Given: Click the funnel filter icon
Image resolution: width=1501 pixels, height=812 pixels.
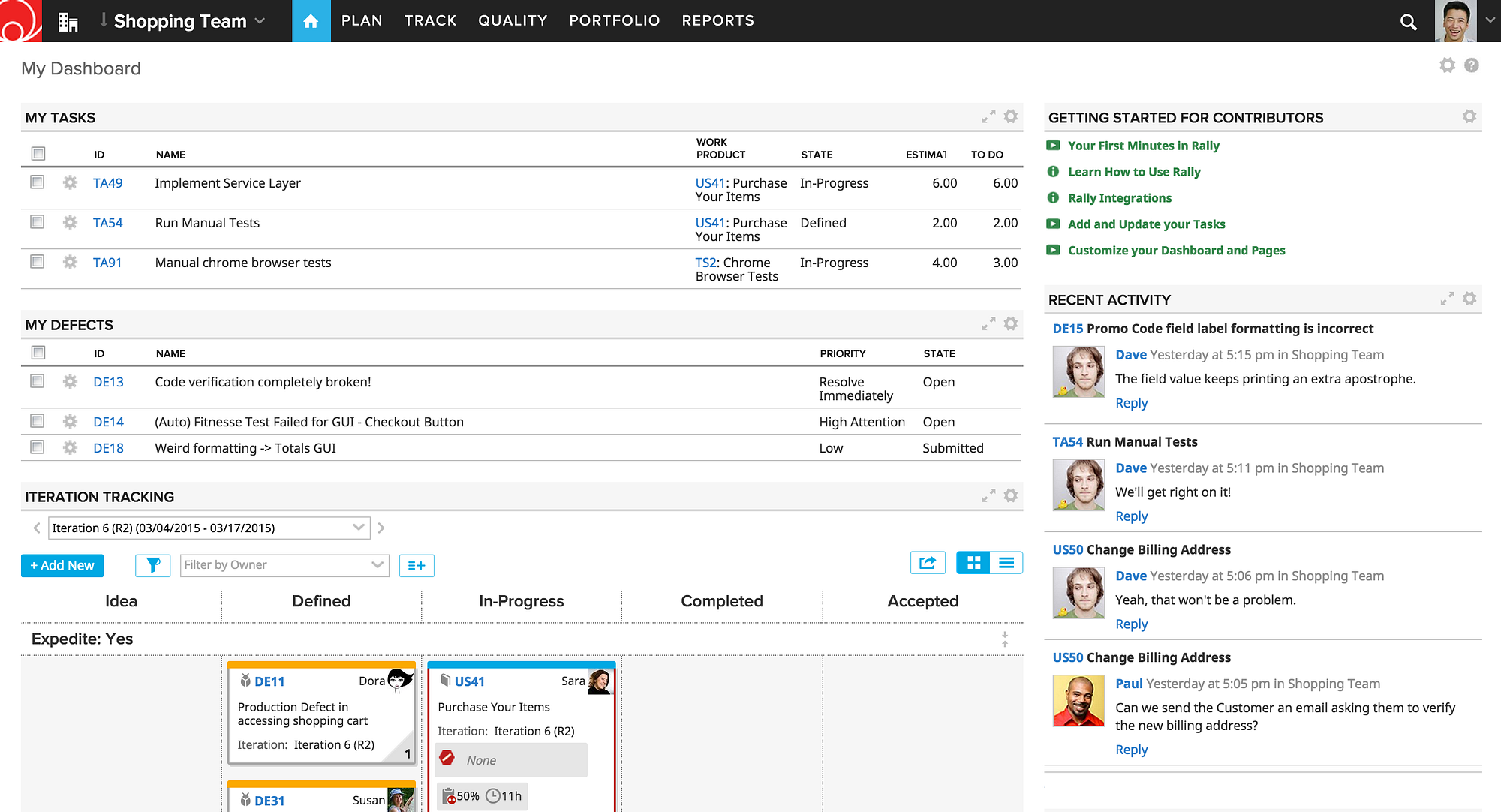Looking at the screenshot, I should [152, 565].
